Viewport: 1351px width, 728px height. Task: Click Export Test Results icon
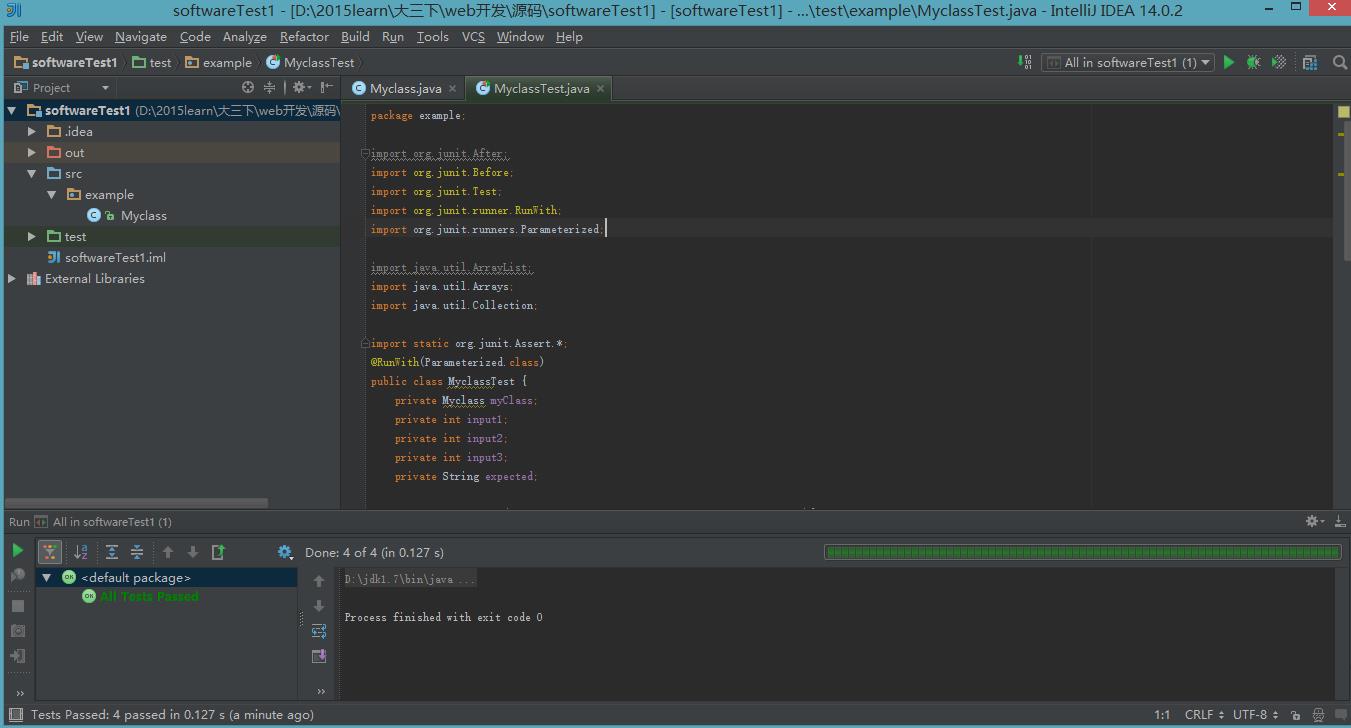(218, 552)
